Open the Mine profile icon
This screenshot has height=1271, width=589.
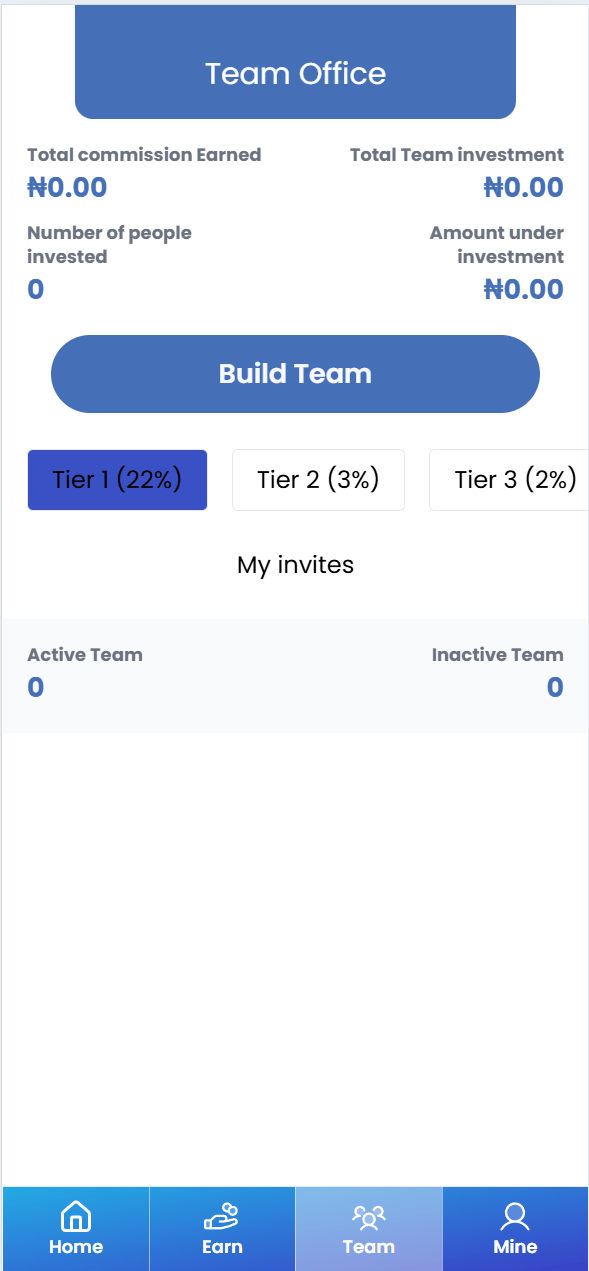coord(515,1217)
